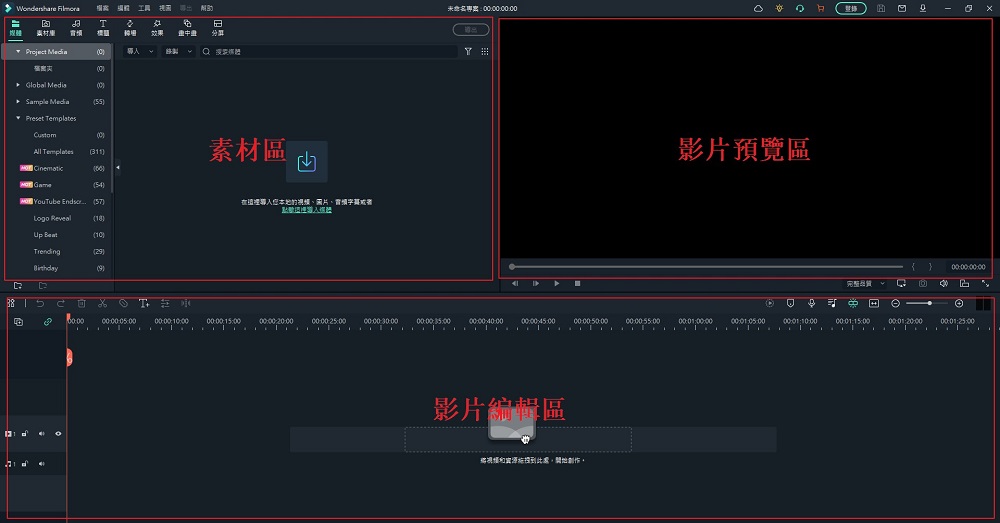Delete selected clip with trash icon

pyautogui.click(x=82, y=304)
